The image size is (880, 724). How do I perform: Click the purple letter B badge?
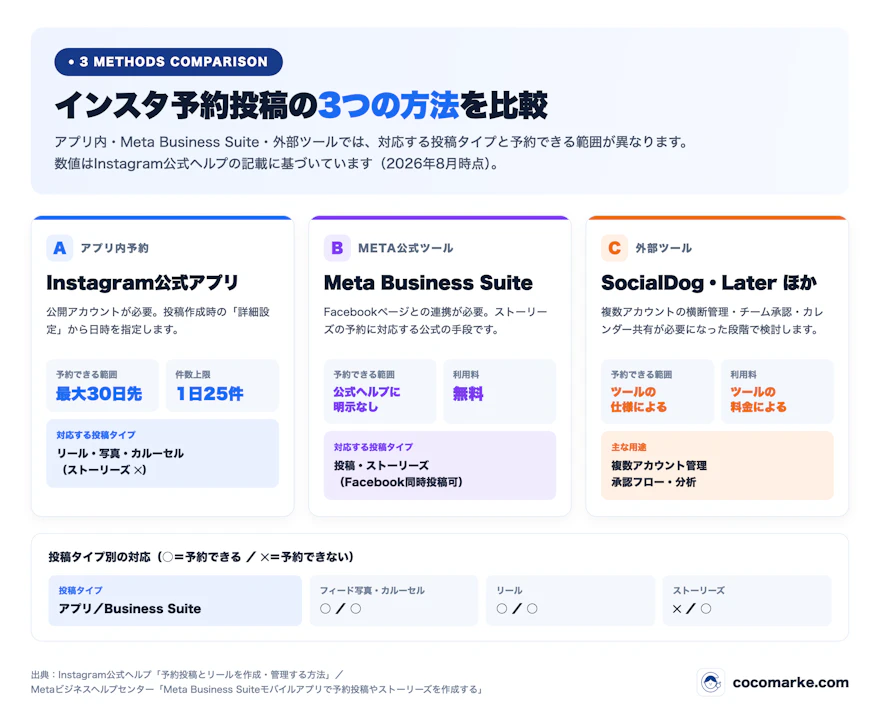point(337,248)
